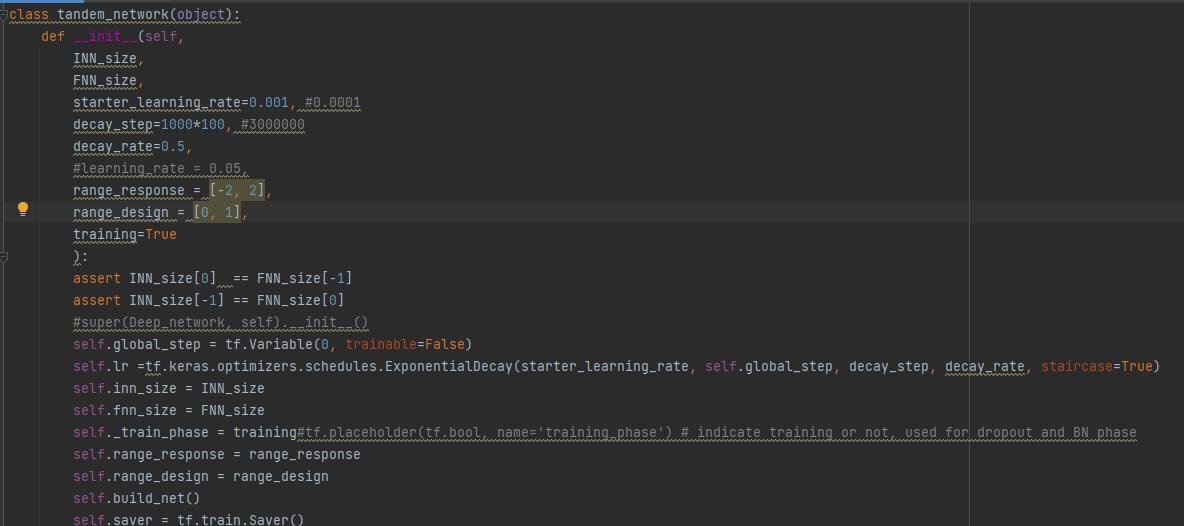Click the yellow lightbulb quick-fix icon
The width and height of the screenshot is (1184, 526).
[23, 209]
